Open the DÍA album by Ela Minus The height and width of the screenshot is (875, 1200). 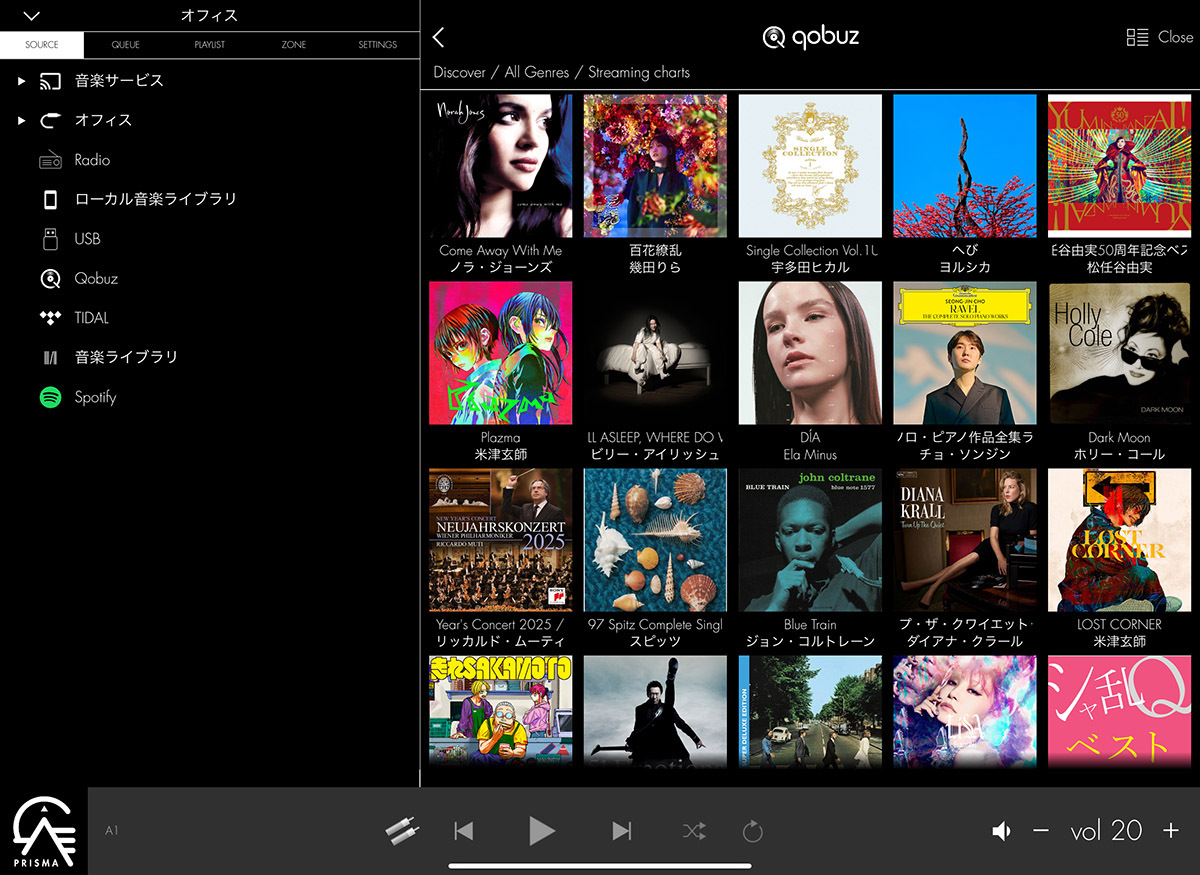(x=810, y=353)
